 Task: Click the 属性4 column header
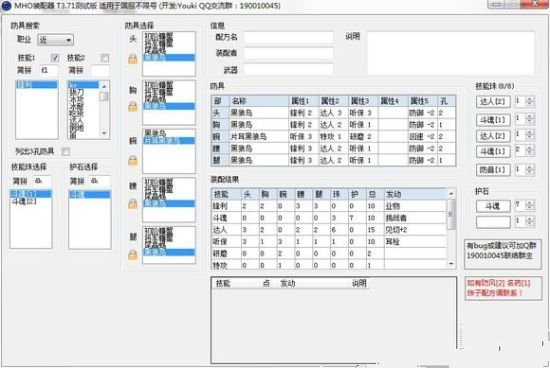pos(393,101)
